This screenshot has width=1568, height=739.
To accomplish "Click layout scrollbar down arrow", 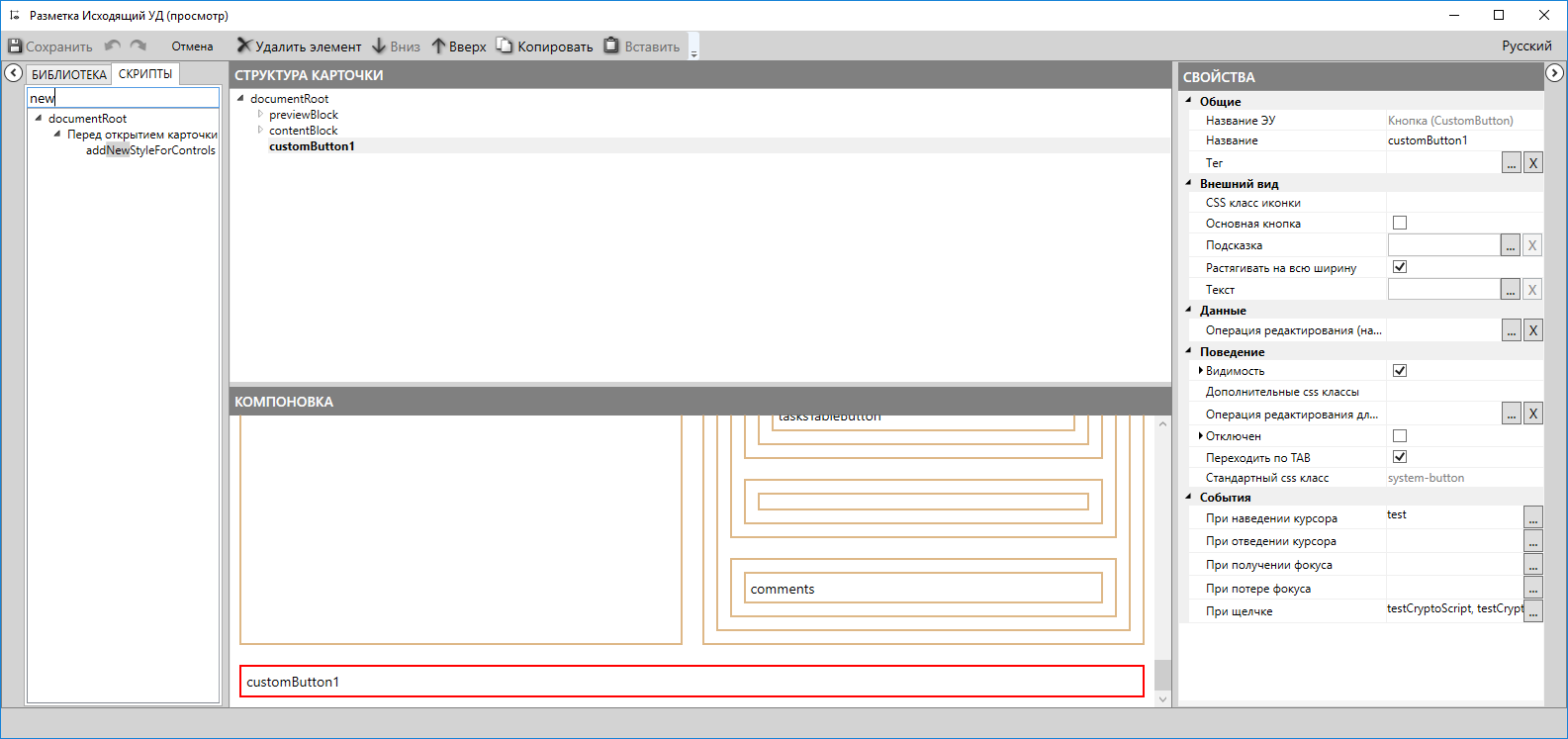I will 1162,698.
